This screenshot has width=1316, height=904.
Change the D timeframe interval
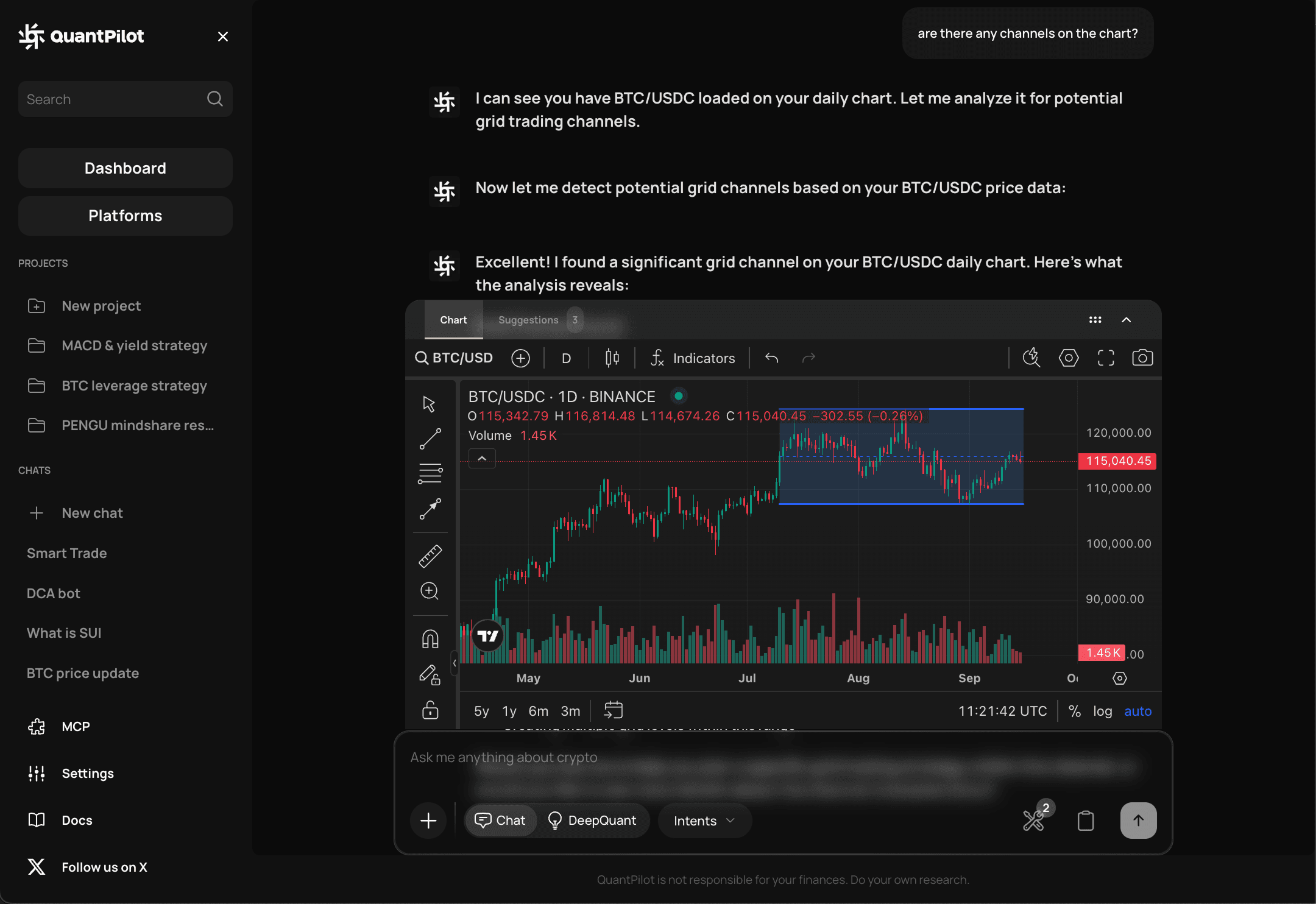click(567, 358)
